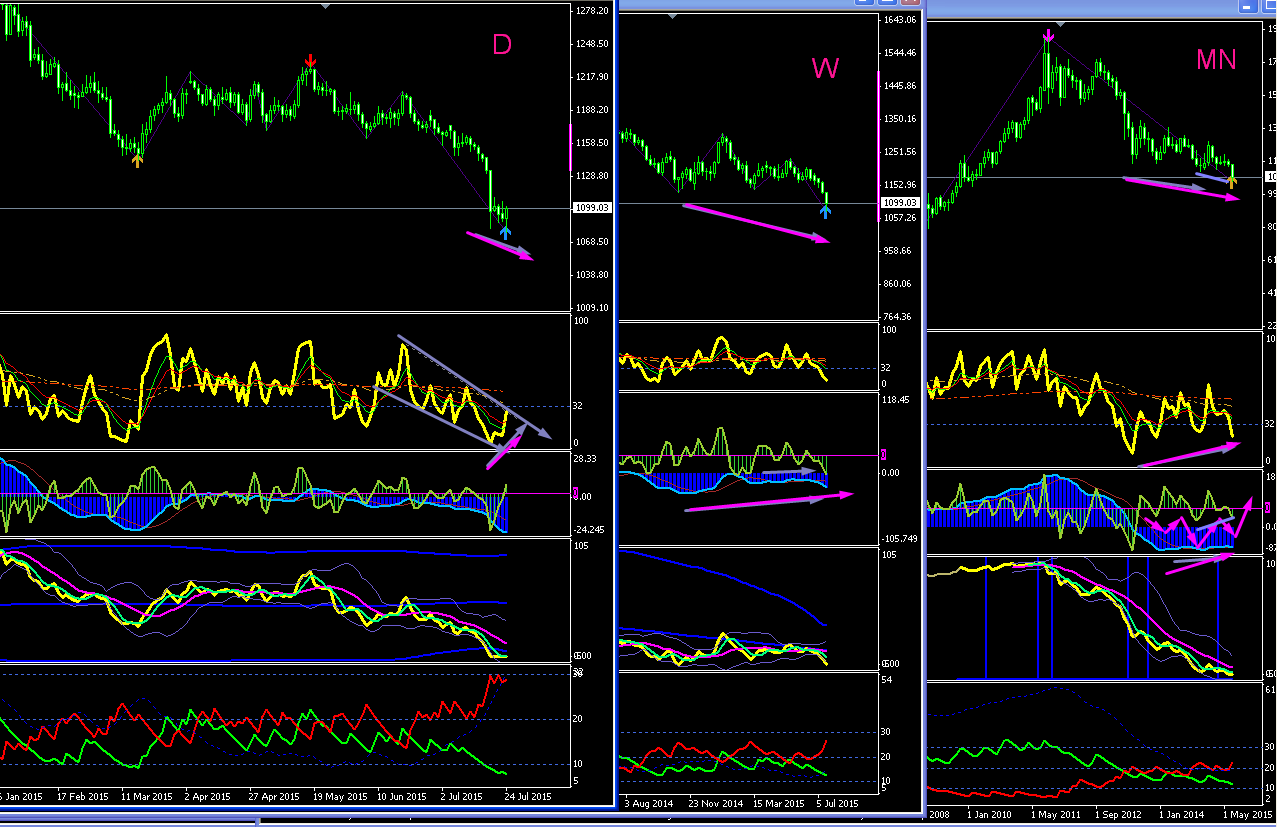The image size is (1277, 827).
Task: Click the 1251.56 price level on the W scale
Action: tap(901, 152)
